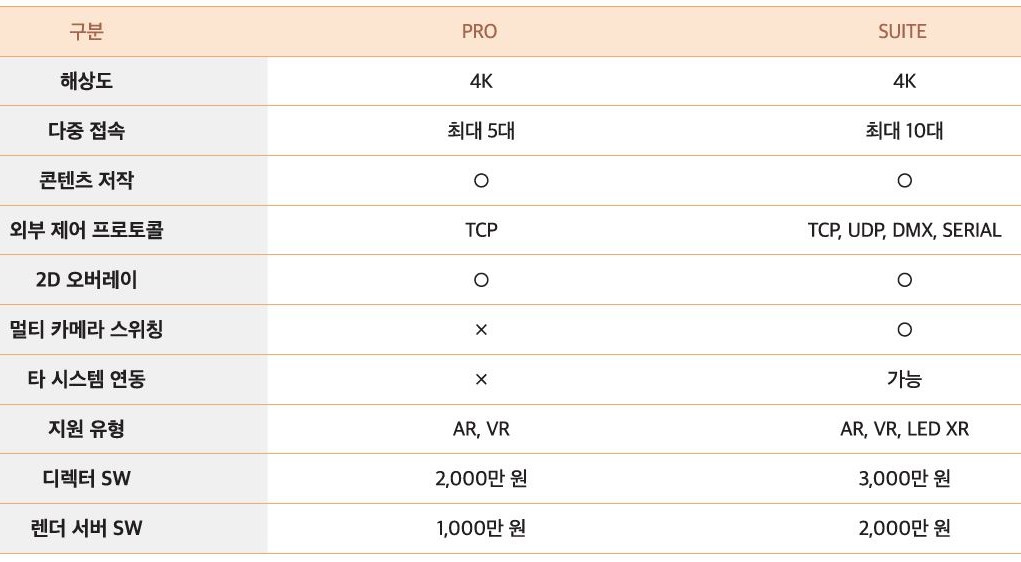Image resolution: width=1021 pixels, height=562 pixels.
Task: Select the PRO circle in 2D 오버레이 row
Action: click(481, 280)
